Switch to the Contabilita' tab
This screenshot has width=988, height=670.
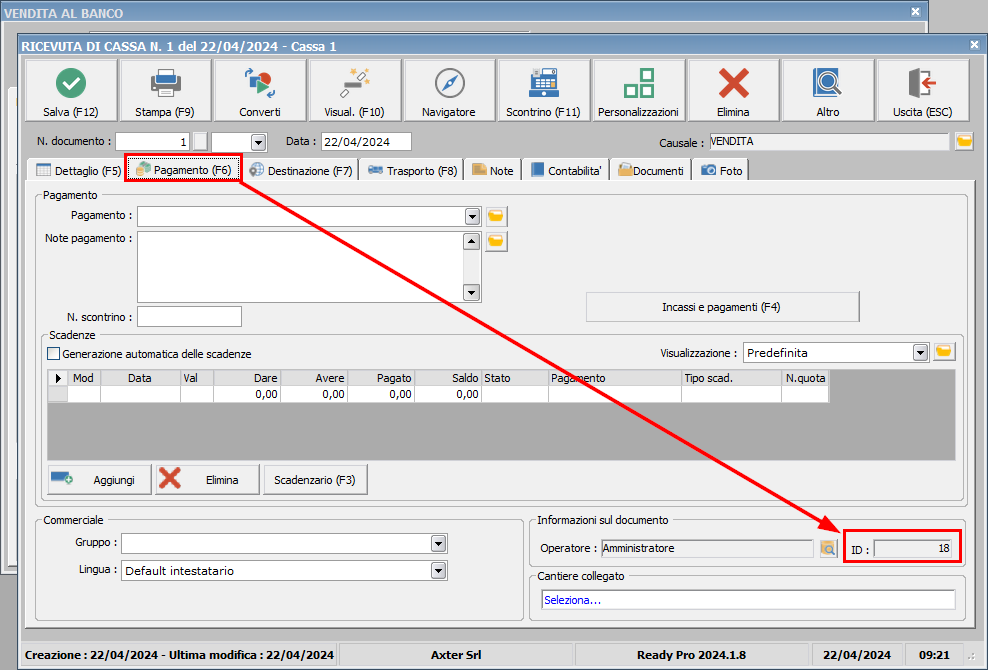pos(566,170)
